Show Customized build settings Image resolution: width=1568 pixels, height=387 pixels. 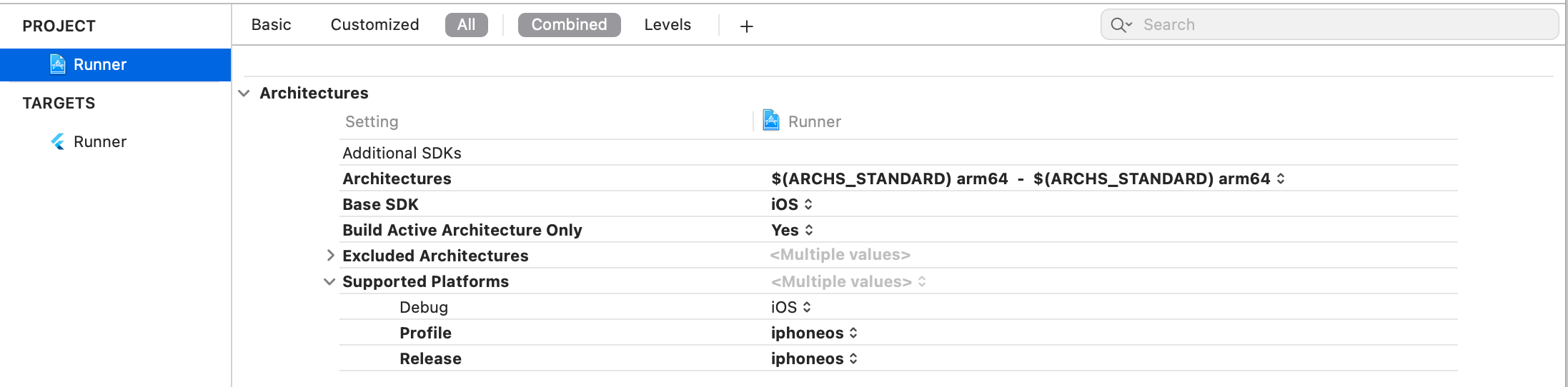click(374, 25)
